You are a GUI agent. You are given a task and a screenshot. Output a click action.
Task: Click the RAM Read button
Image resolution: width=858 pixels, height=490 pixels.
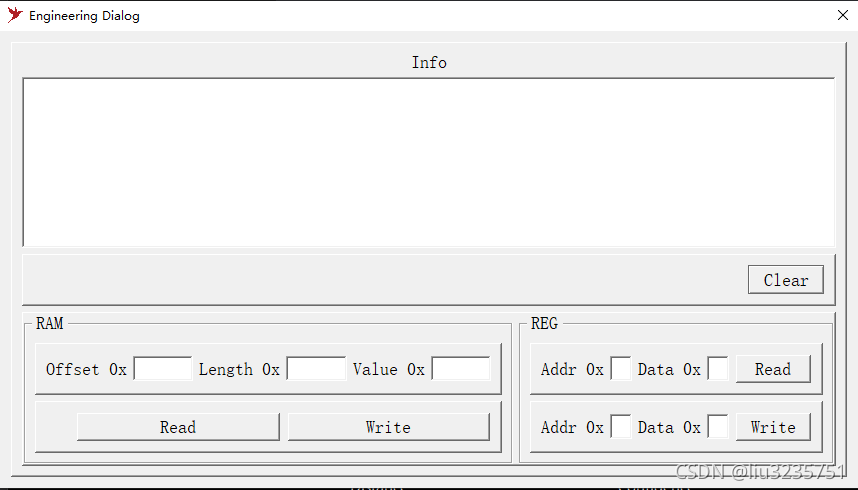point(178,427)
